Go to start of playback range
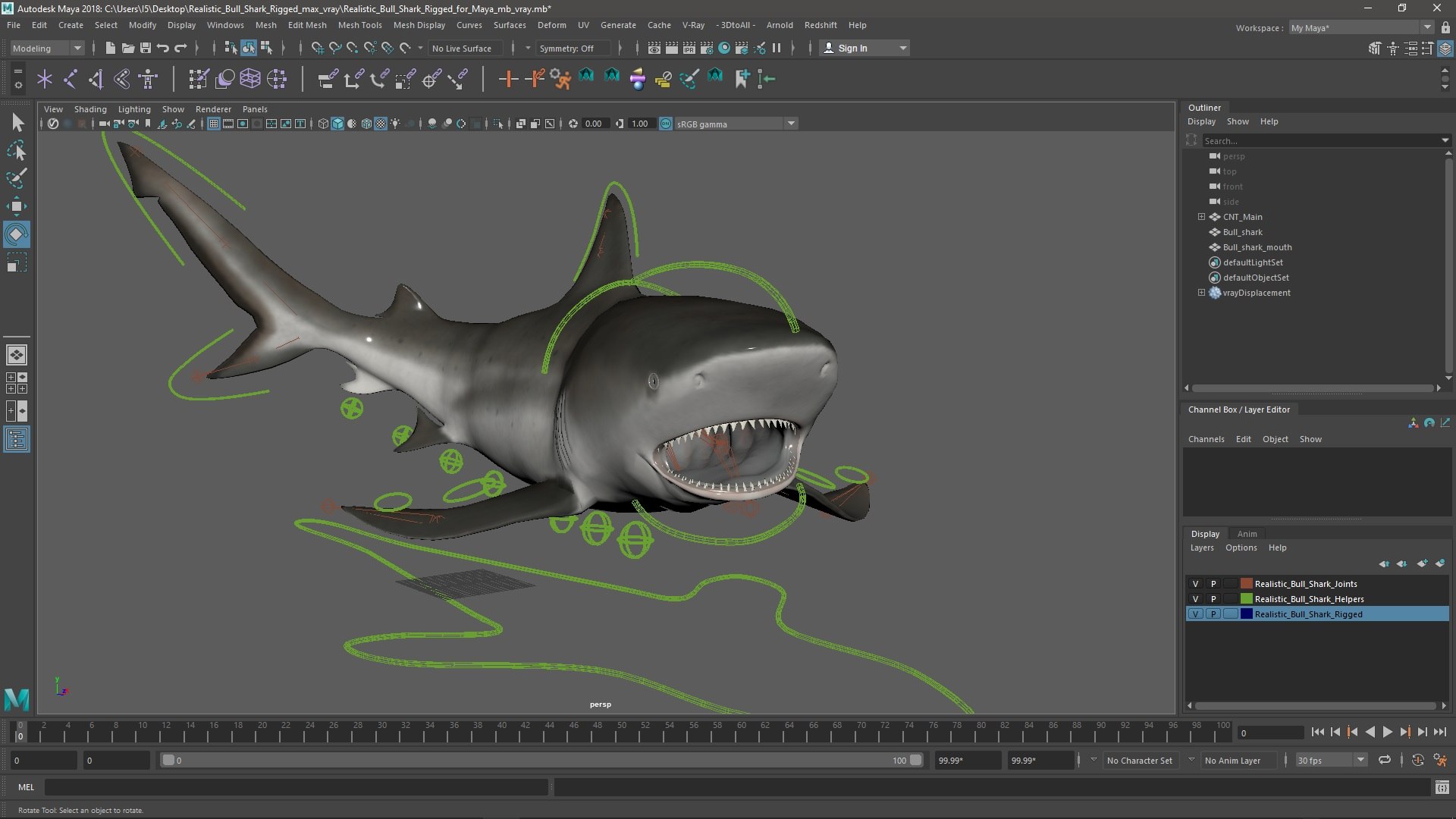The height and width of the screenshot is (819, 1456). 1317,732
